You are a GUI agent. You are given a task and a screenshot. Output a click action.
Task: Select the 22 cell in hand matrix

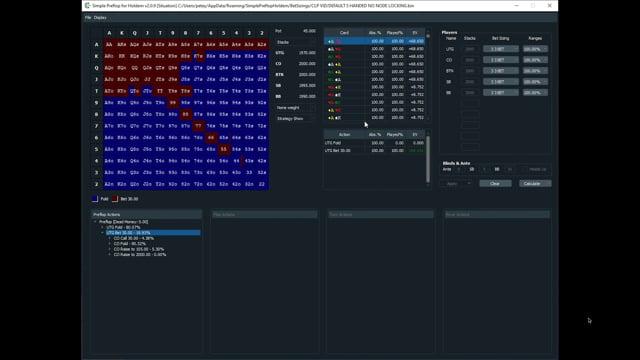coord(262,184)
